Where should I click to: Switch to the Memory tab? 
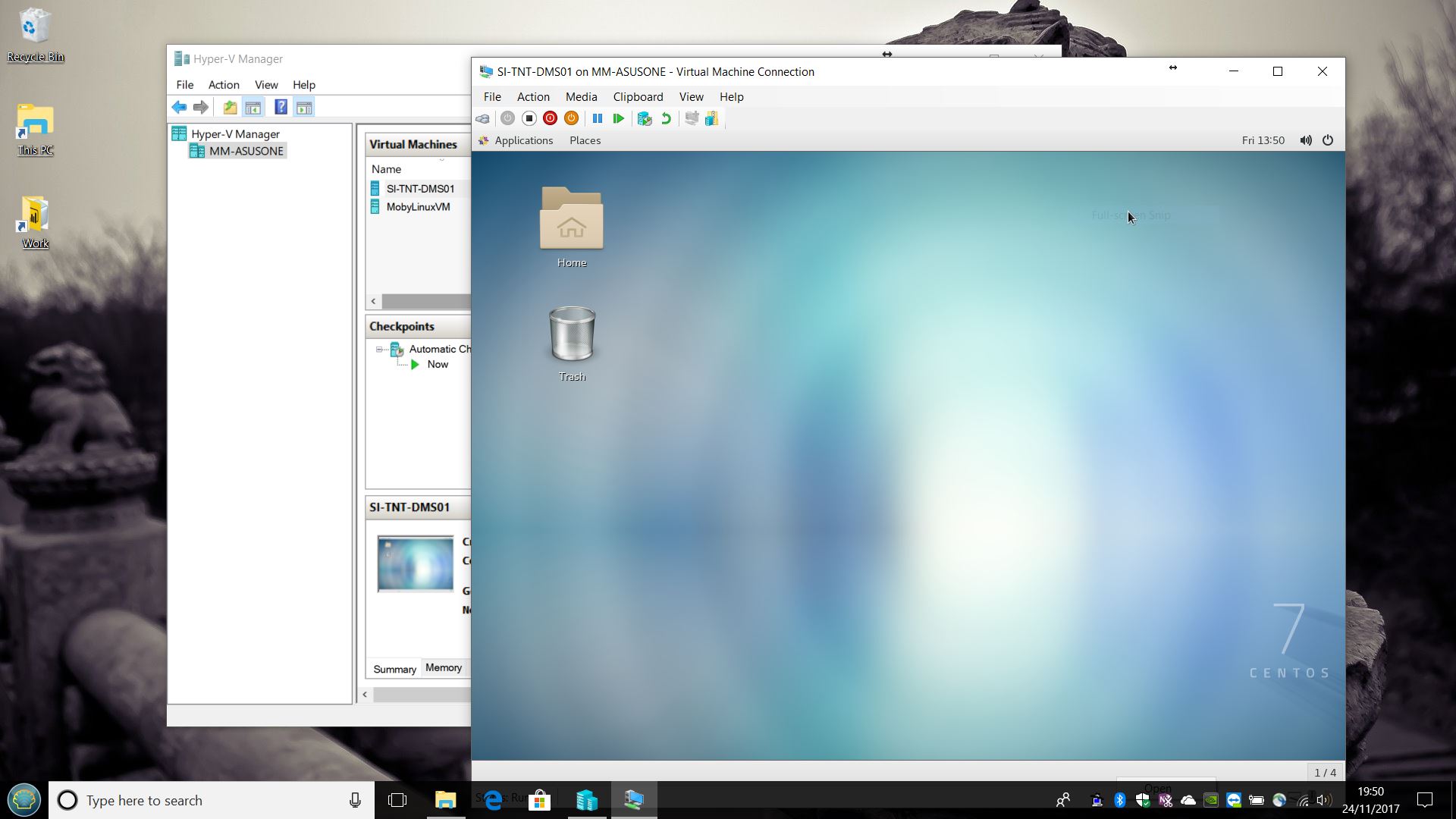pos(444,668)
